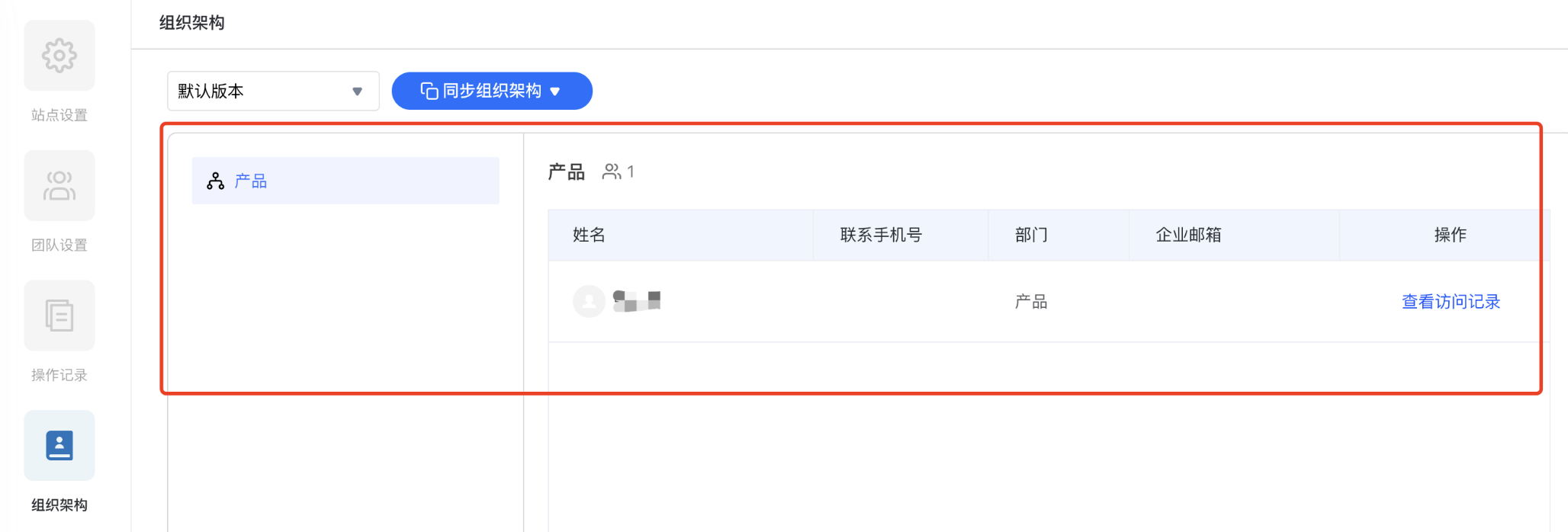Click the 产品 department cell in the row
This screenshot has height=532, width=1568.
(x=1031, y=302)
